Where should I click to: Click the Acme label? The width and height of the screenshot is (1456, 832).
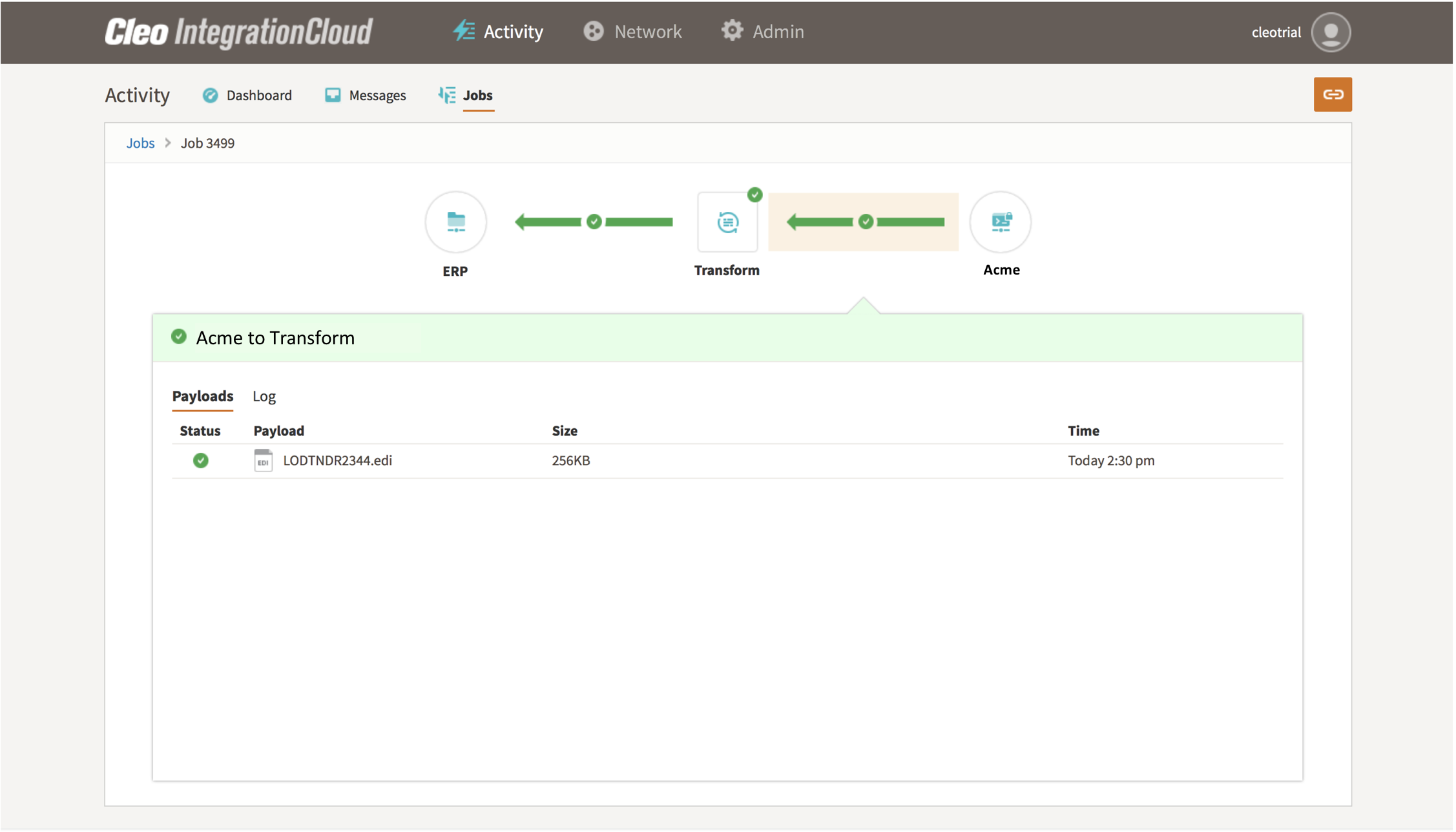[1001, 270]
